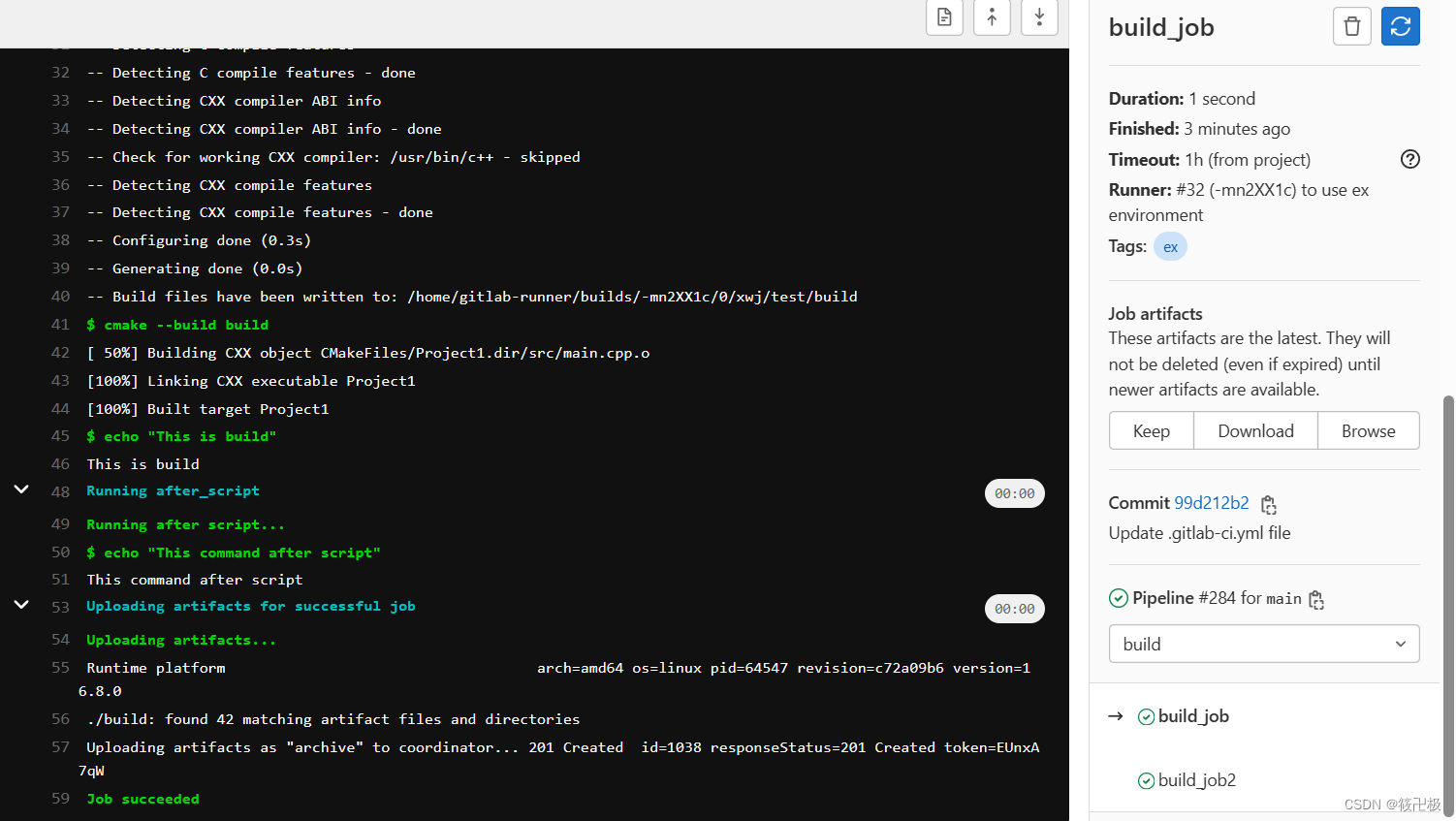Screen dimensions: 1456x821
Task: Keep the job artifacts
Action: point(1152,431)
